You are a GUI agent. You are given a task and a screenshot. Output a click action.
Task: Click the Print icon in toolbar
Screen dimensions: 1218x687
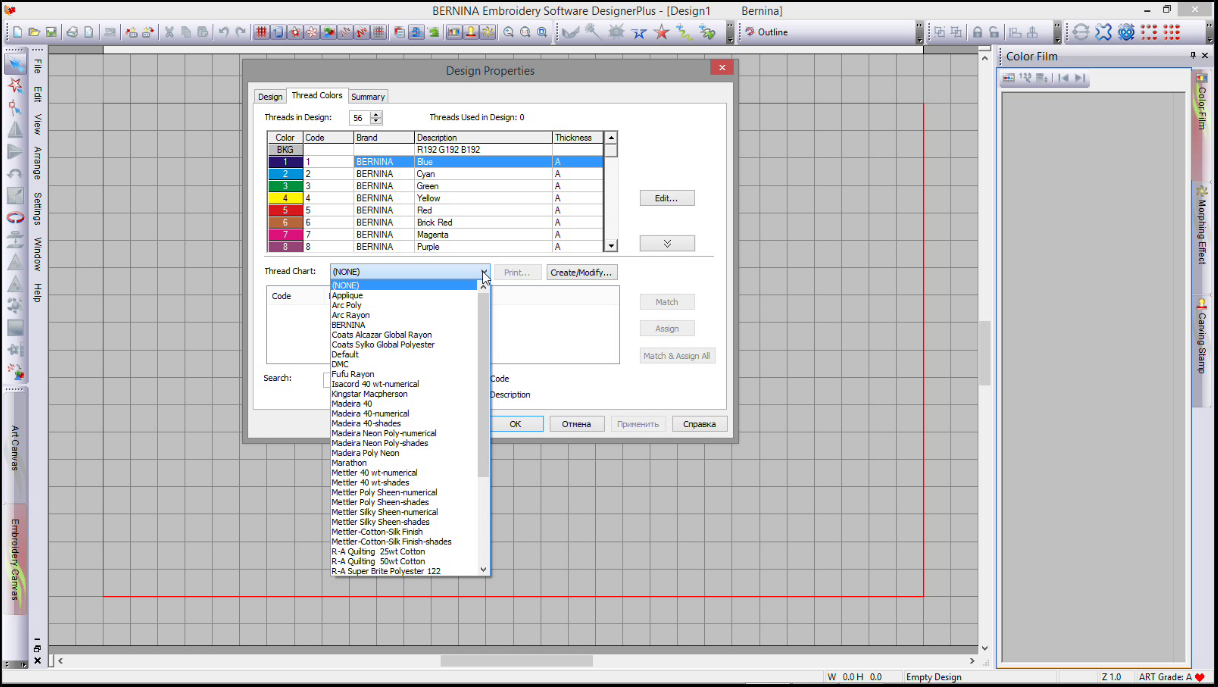(73, 32)
